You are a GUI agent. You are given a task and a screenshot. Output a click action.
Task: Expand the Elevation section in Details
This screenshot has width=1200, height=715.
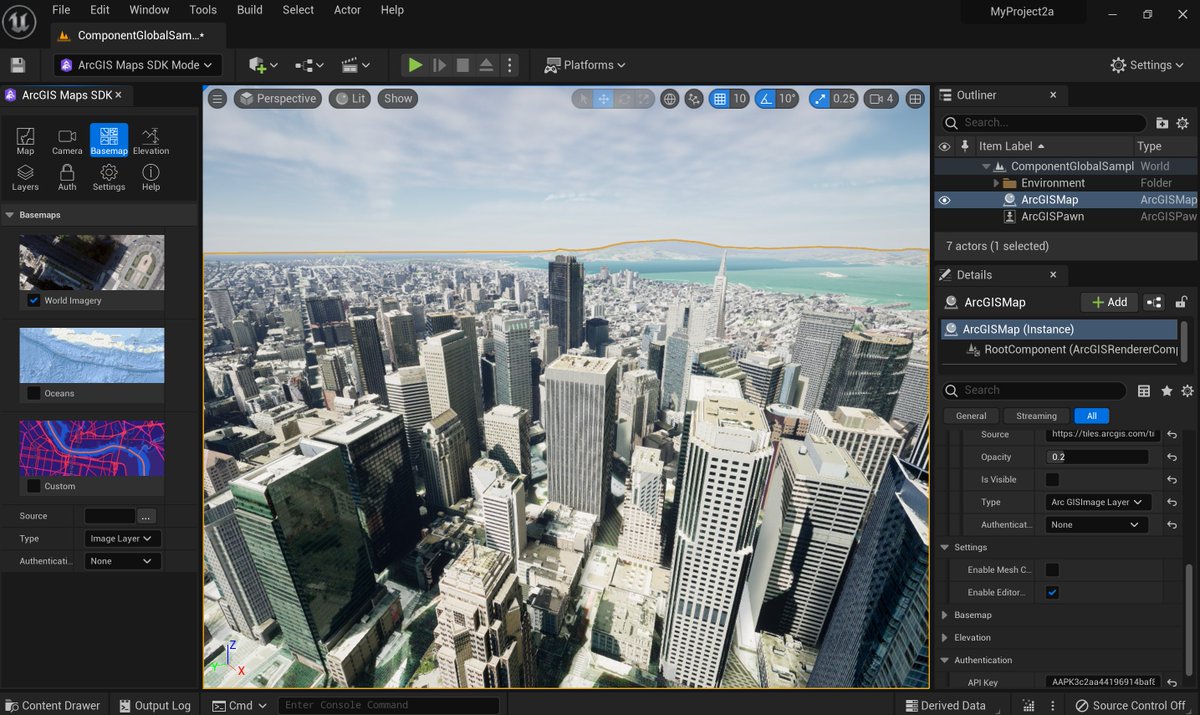[x=946, y=638]
